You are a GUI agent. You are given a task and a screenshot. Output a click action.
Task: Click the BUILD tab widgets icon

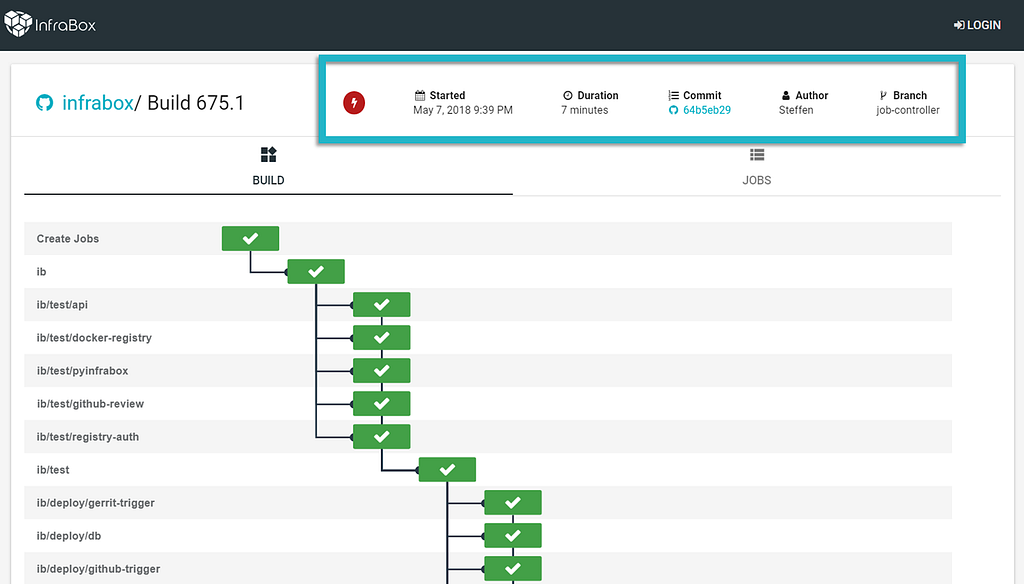pos(268,154)
